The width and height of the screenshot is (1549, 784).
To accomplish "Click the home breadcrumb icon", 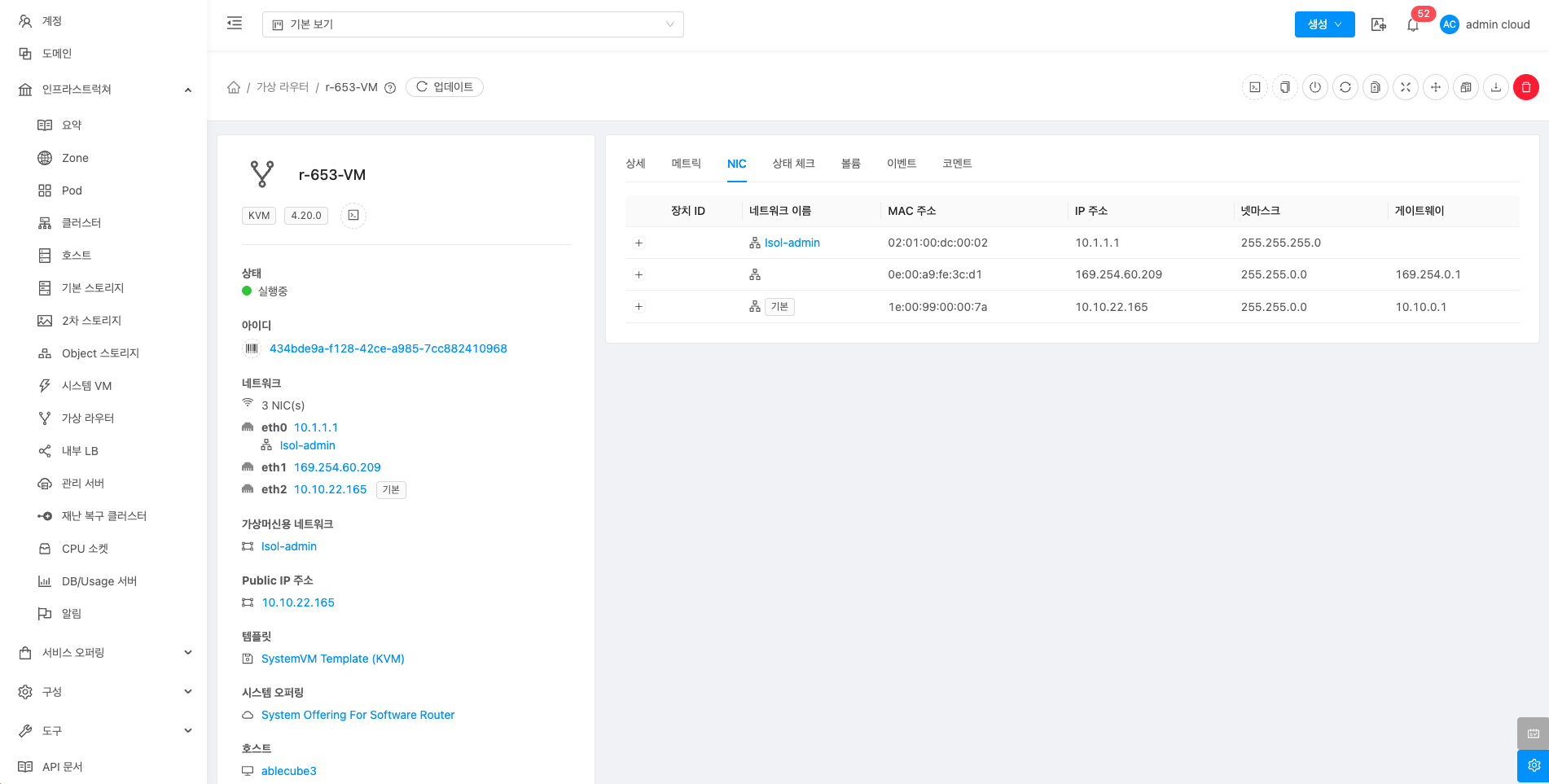I will coord(234,87).
